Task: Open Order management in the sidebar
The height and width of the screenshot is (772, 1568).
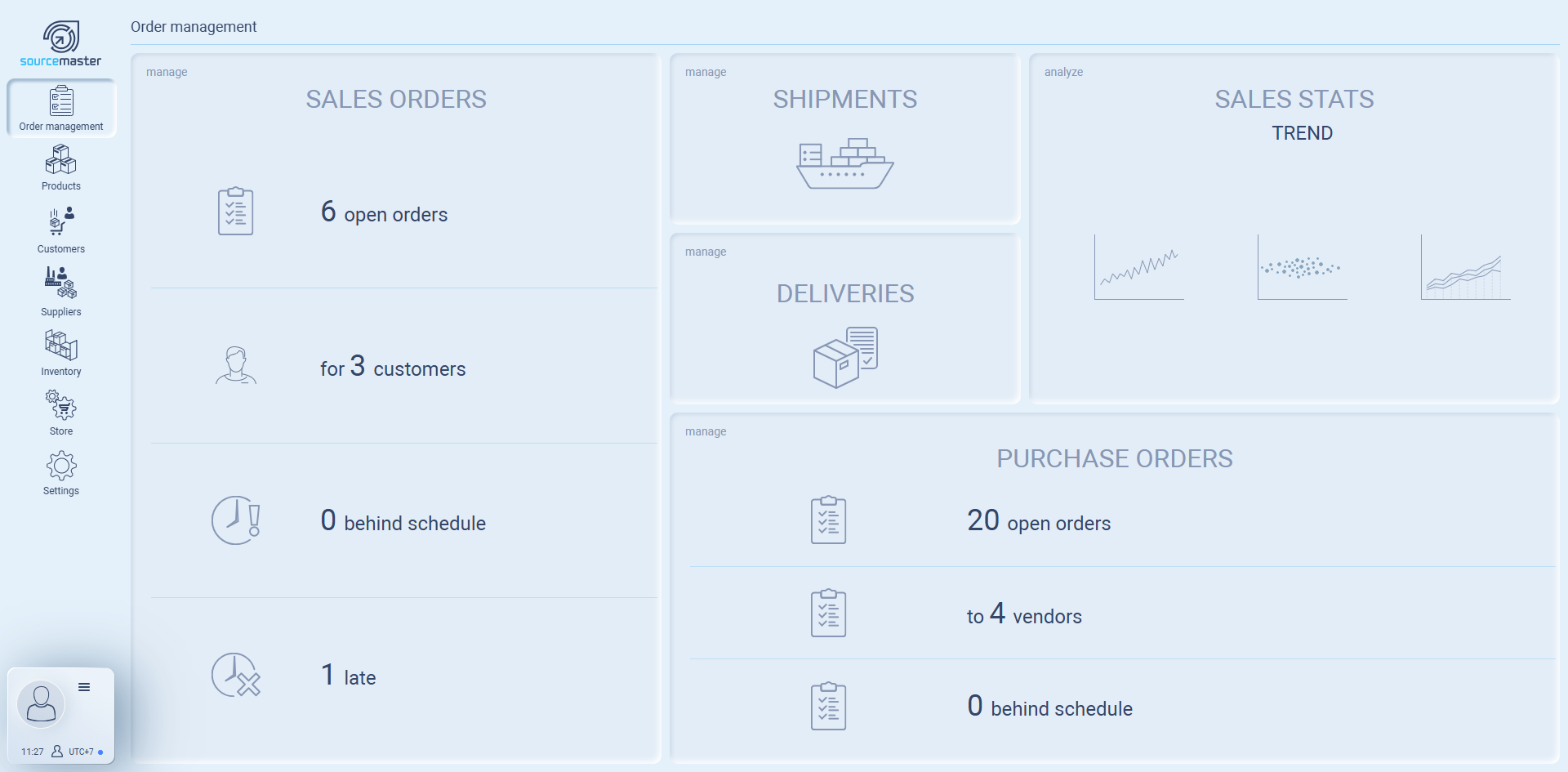Action: tap(61, 109)
